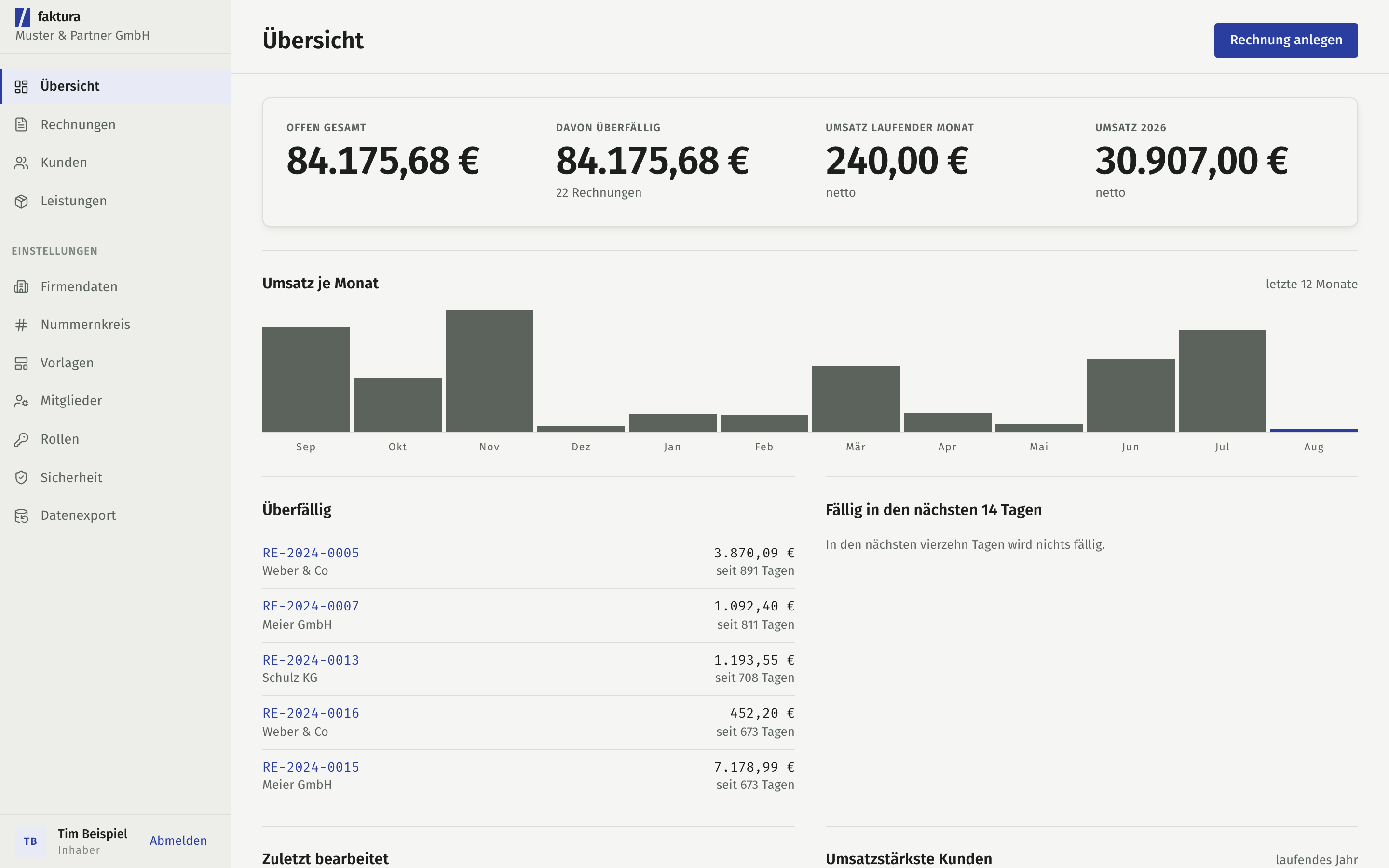Click the blue Aug bar in the chart

pos(1314,431)
